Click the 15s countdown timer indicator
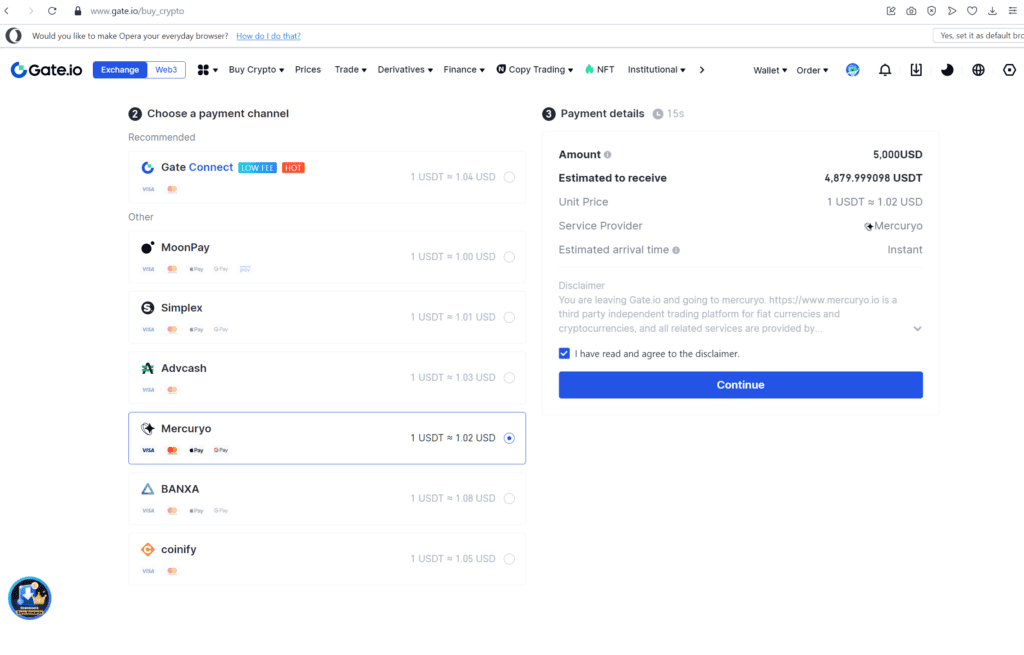 click(668, 113)
